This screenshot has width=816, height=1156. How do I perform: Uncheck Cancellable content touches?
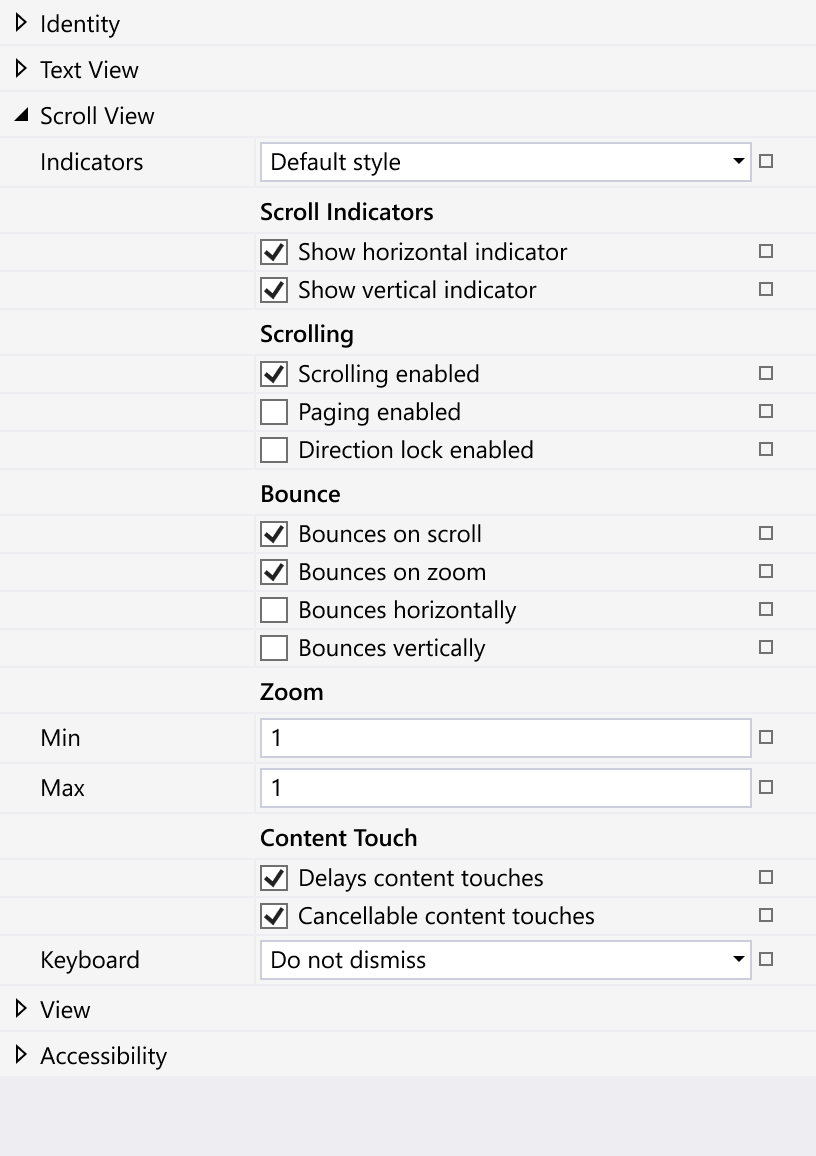tap(273, 915)
